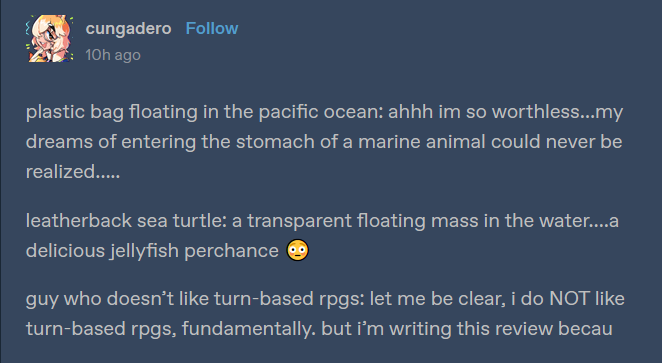Open the cungadero username link

(x=128, y=29)
